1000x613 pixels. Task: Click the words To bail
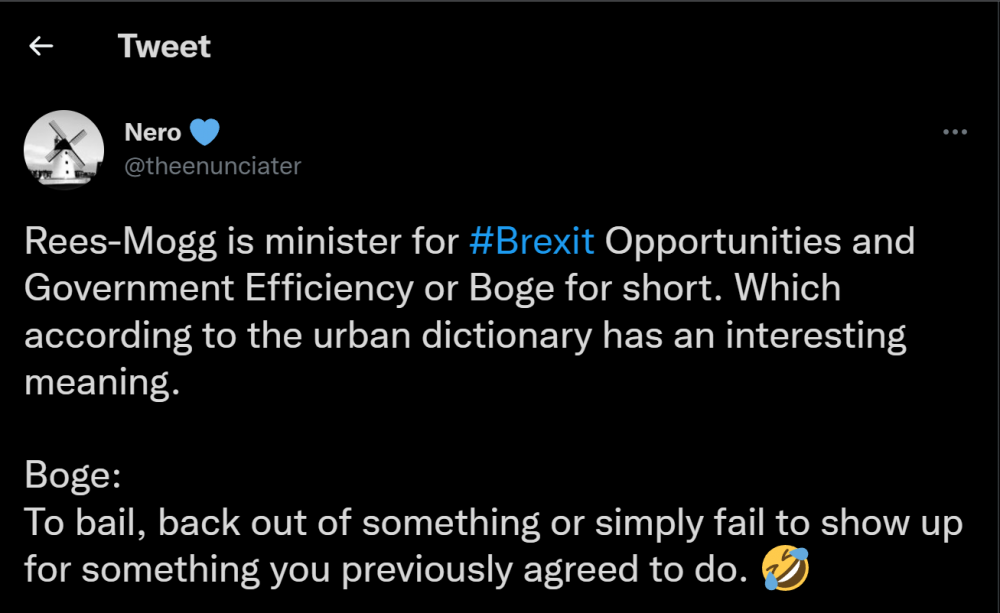[x=84, y=522]
